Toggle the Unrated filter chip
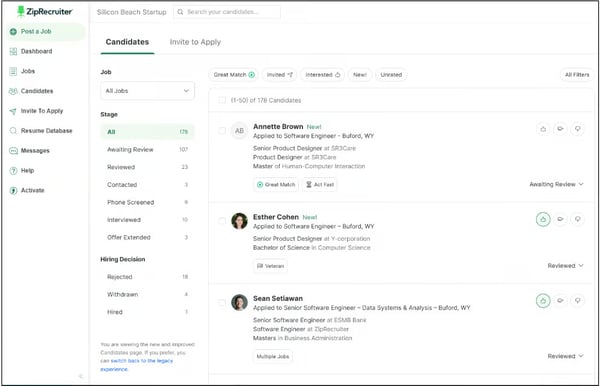600x386 pixels. point(391,75)
